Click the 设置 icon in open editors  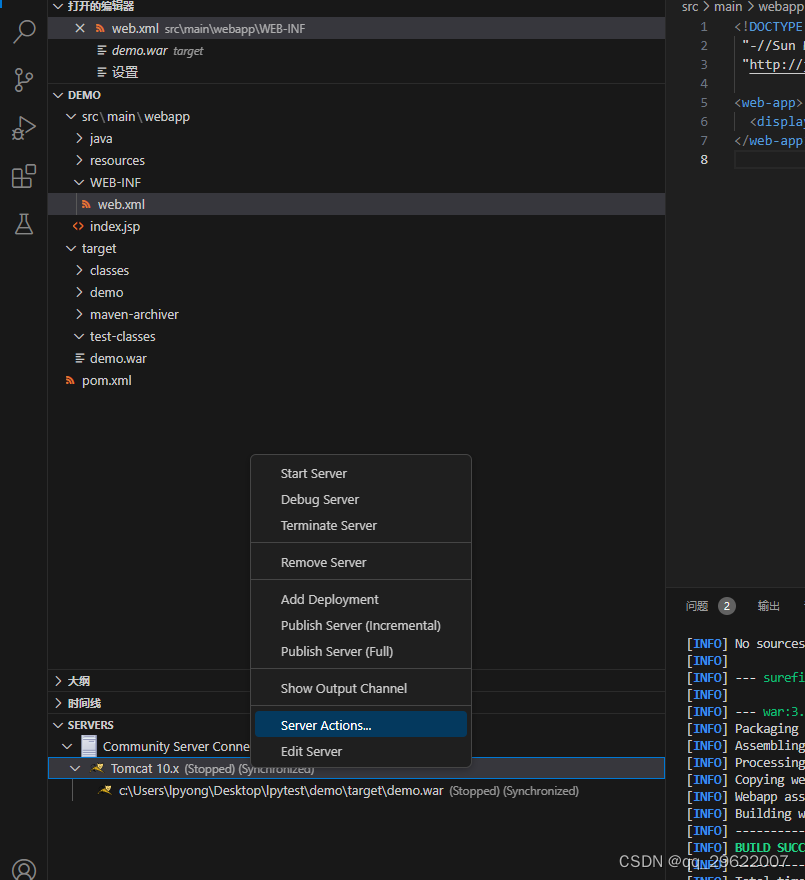pyautogui.click(x=102, y=72)
